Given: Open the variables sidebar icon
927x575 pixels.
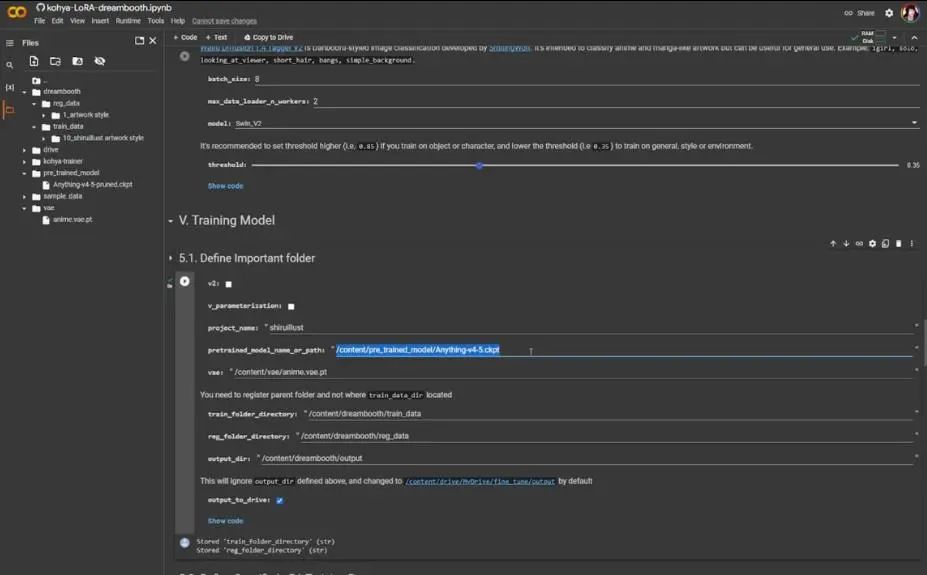Looking at the screenshot, I should coord(9,87).
